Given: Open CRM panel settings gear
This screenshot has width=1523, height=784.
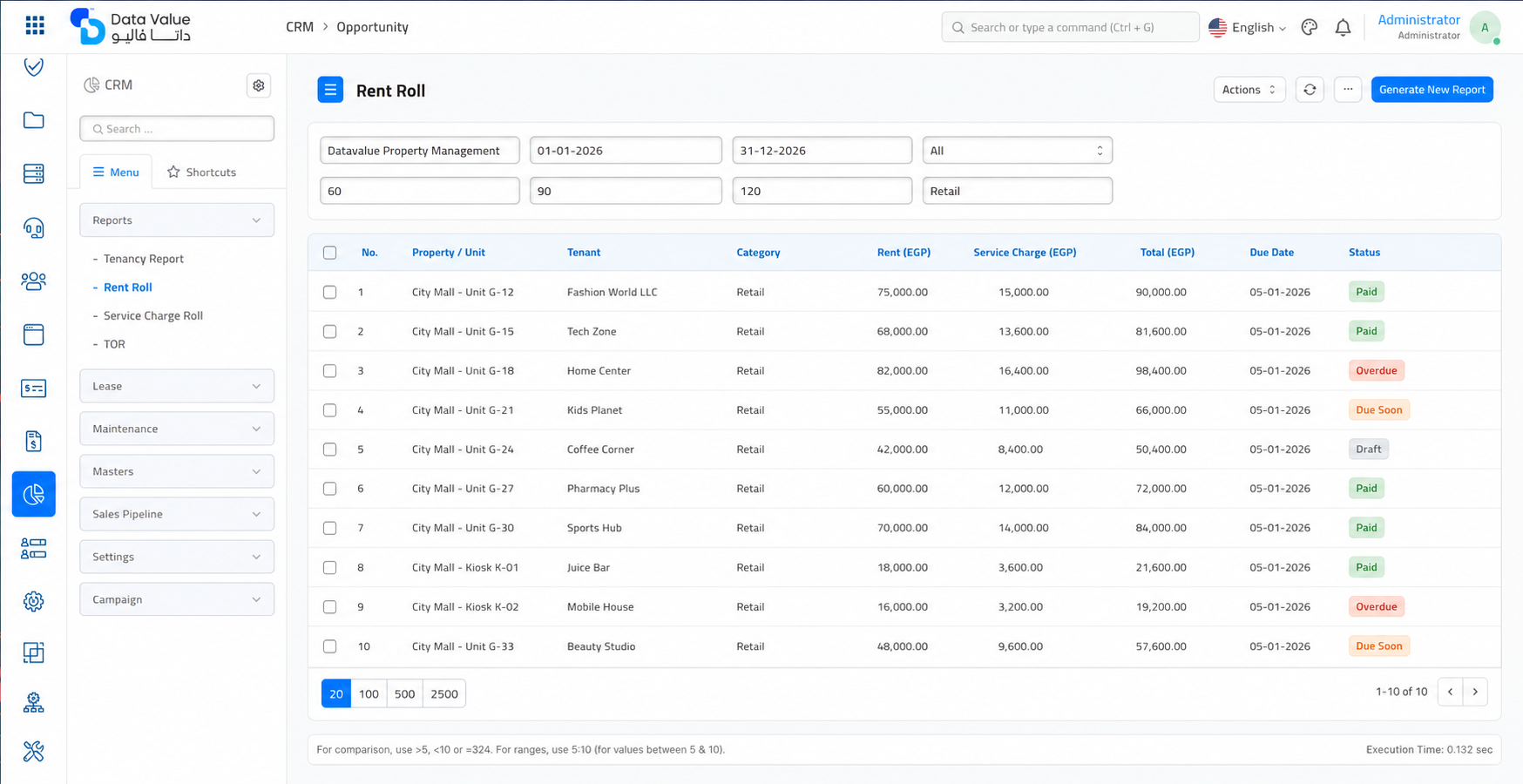Looking at the screenshot, I should coord(259,85).
